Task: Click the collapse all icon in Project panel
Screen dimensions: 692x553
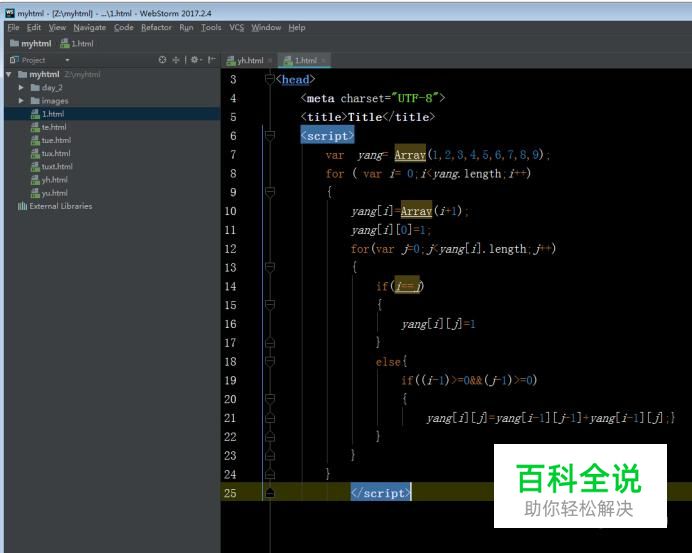Action: (176, 60)
